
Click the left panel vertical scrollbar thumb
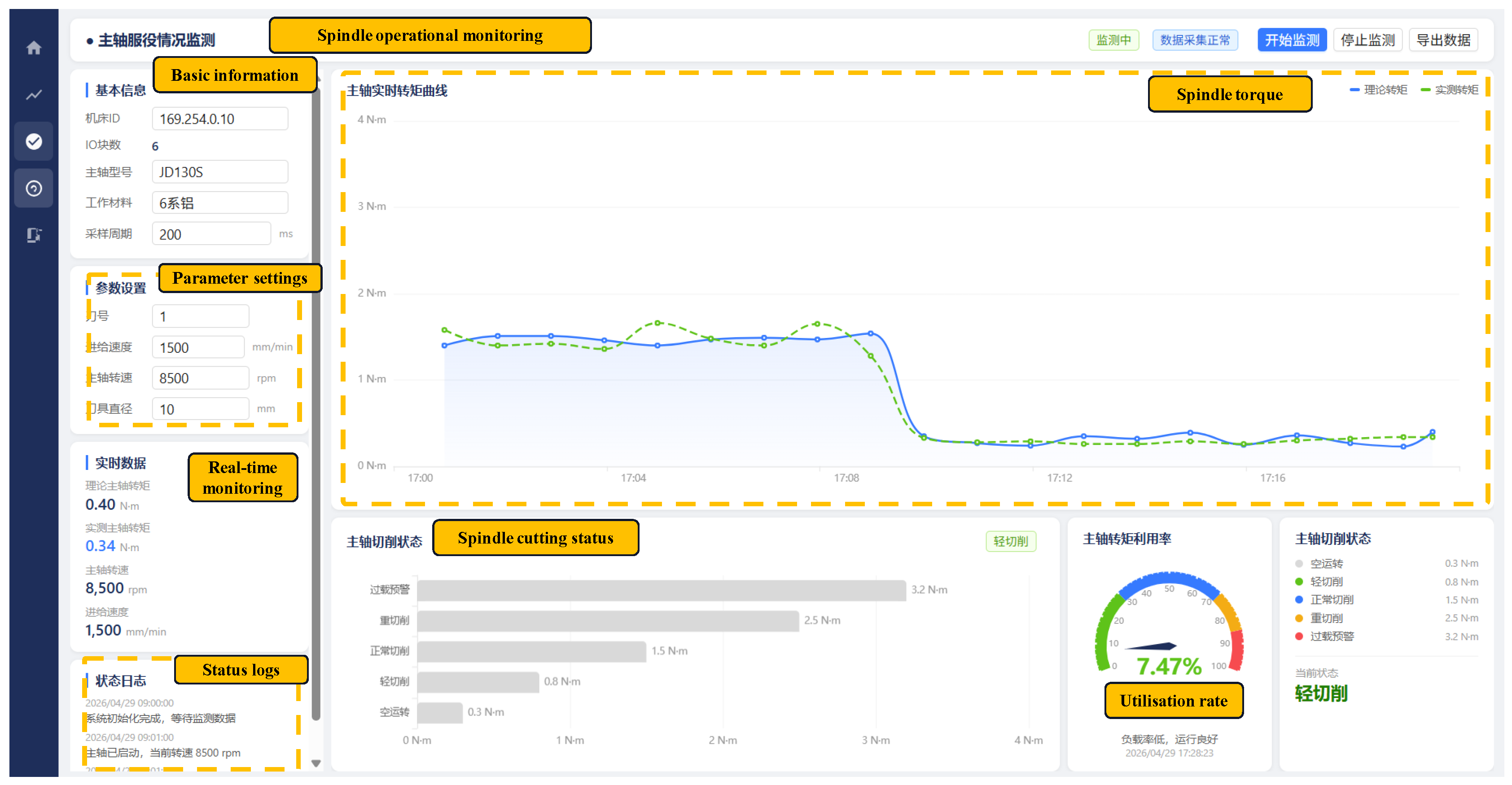(x=316, y=399)
